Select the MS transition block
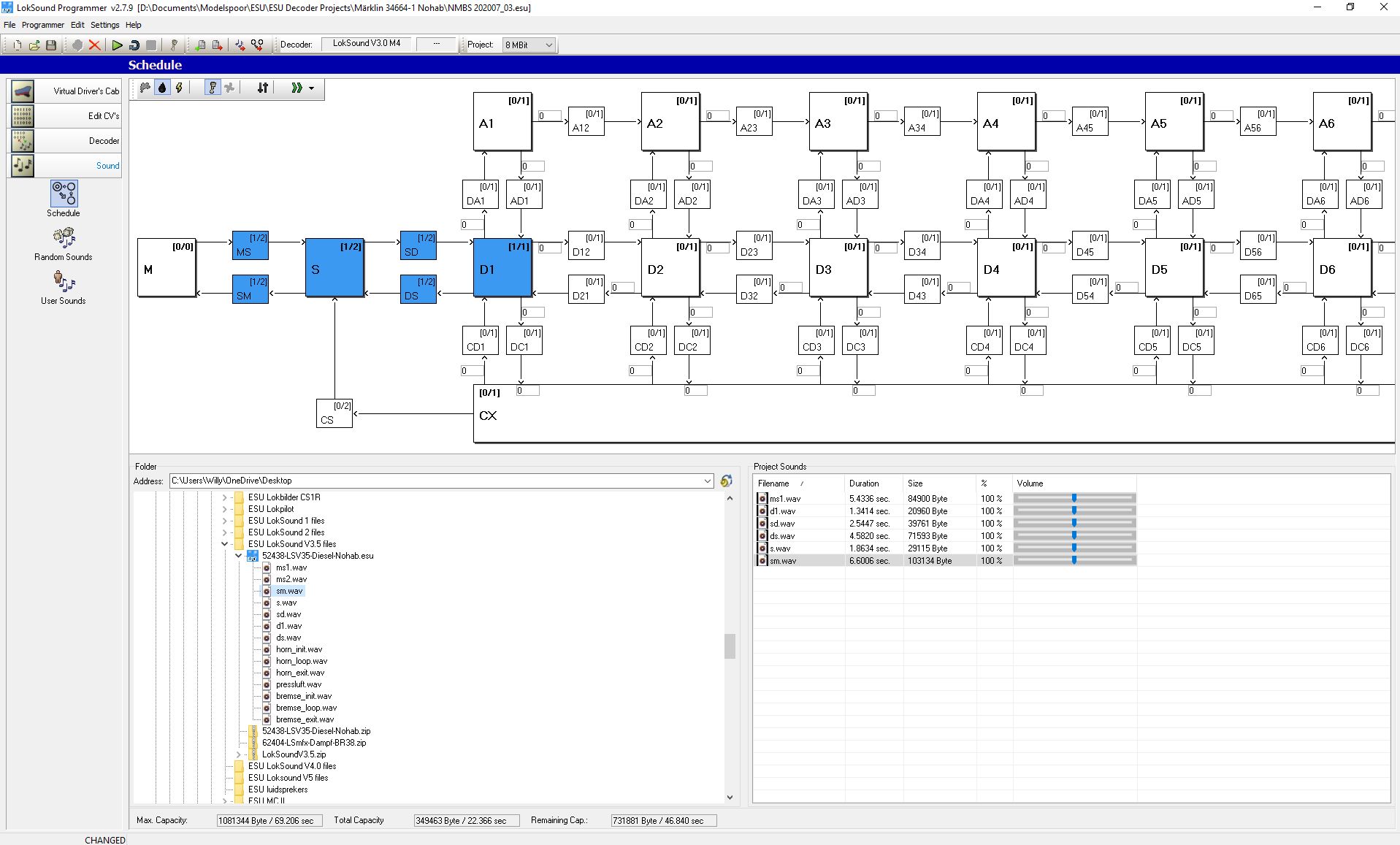Screen dimensions: 1400x845 pos(250,245)
